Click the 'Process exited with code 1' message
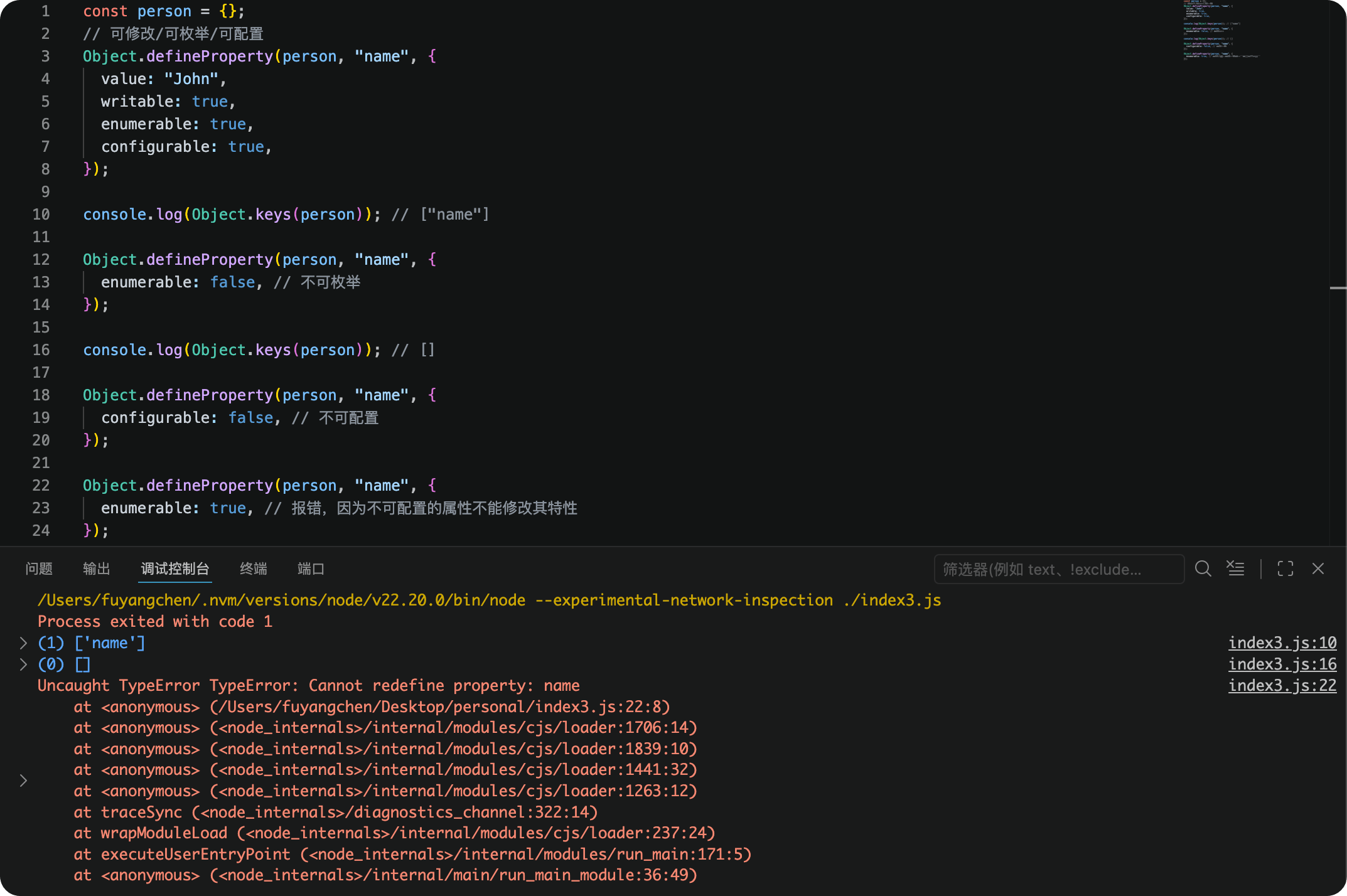 [155, 622]
